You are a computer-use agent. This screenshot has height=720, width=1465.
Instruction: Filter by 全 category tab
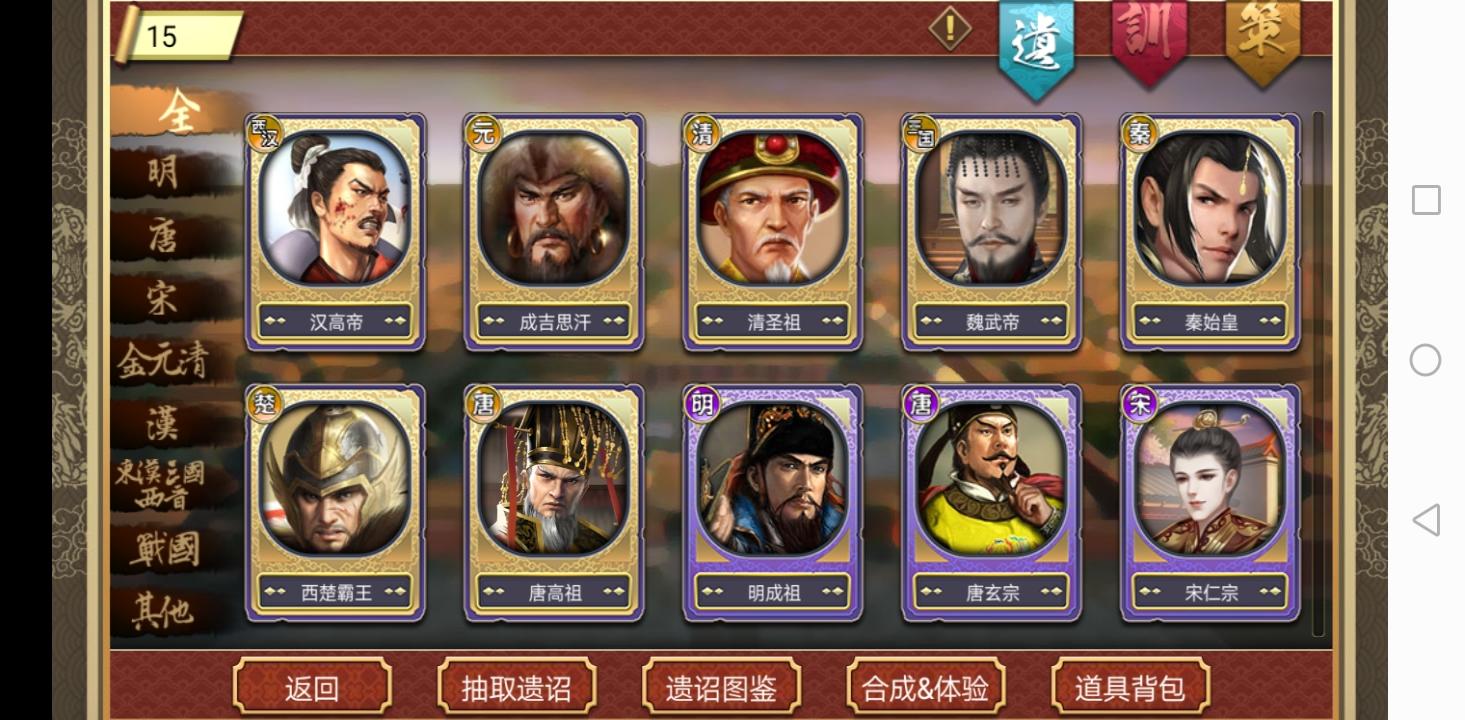point(177,111)
